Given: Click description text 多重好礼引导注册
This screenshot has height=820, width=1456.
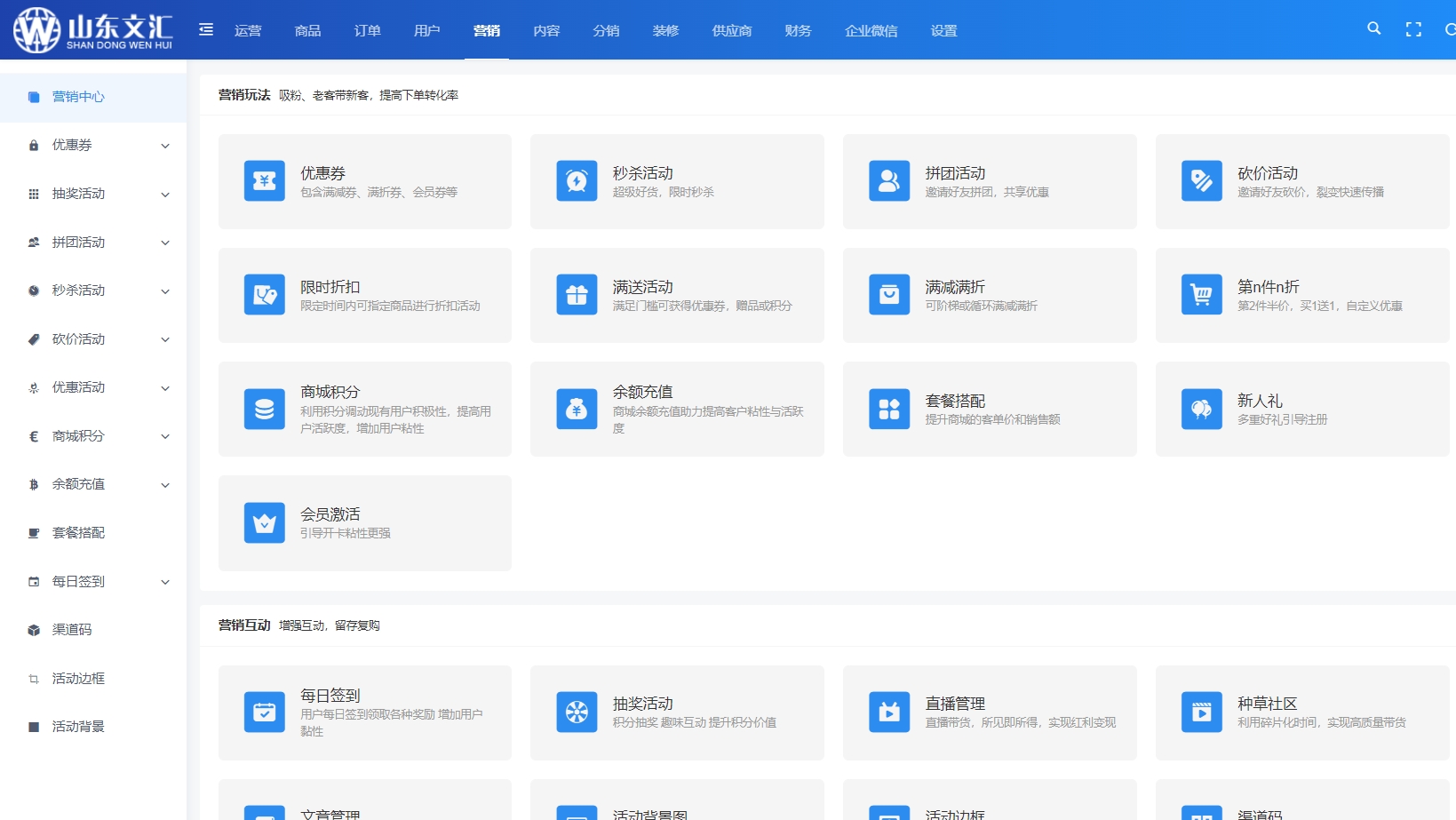Looking at the screenshot, I should click(x=1282, y=419).
